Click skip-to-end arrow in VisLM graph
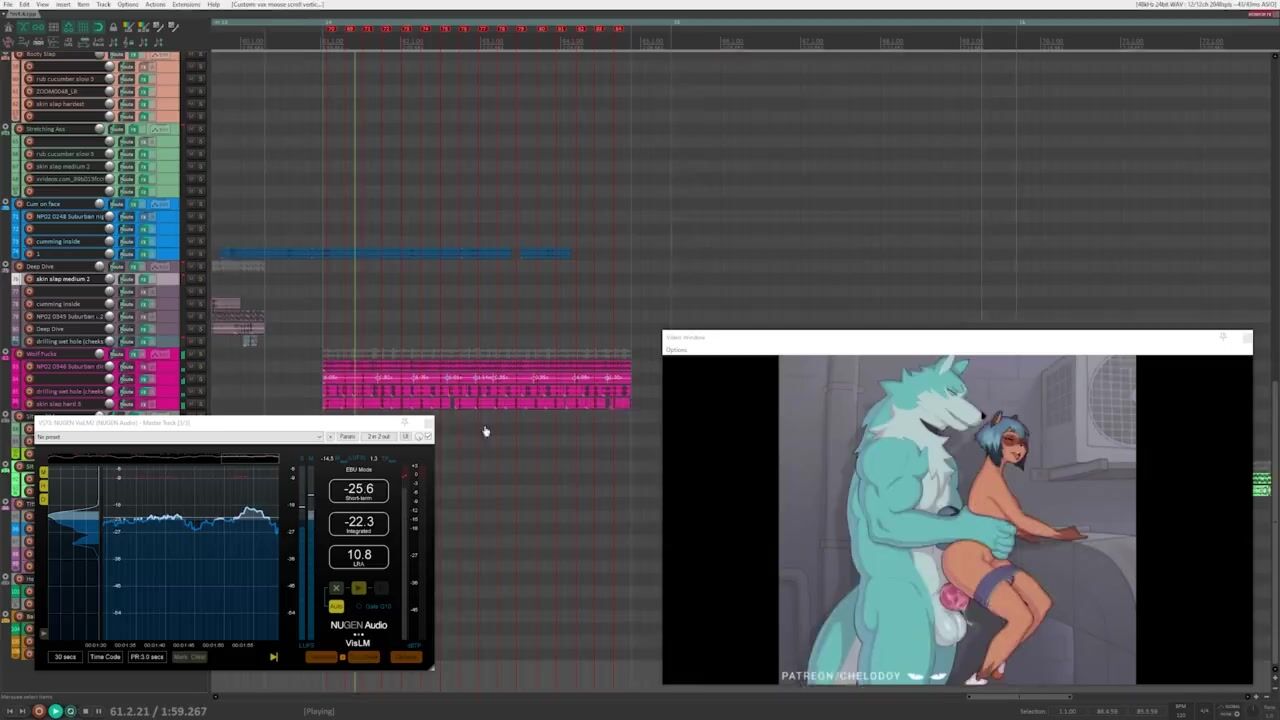 point(273,657)
